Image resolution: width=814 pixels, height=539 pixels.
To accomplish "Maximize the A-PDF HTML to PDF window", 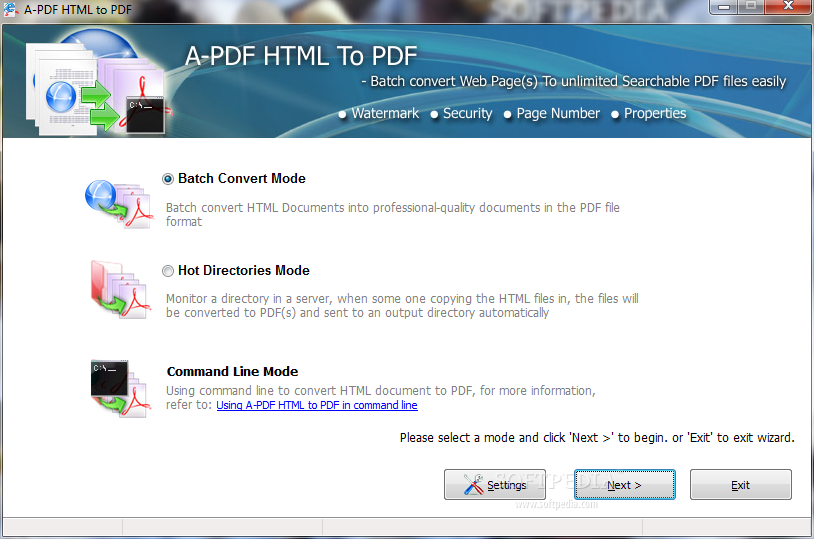I will [751, 7].
